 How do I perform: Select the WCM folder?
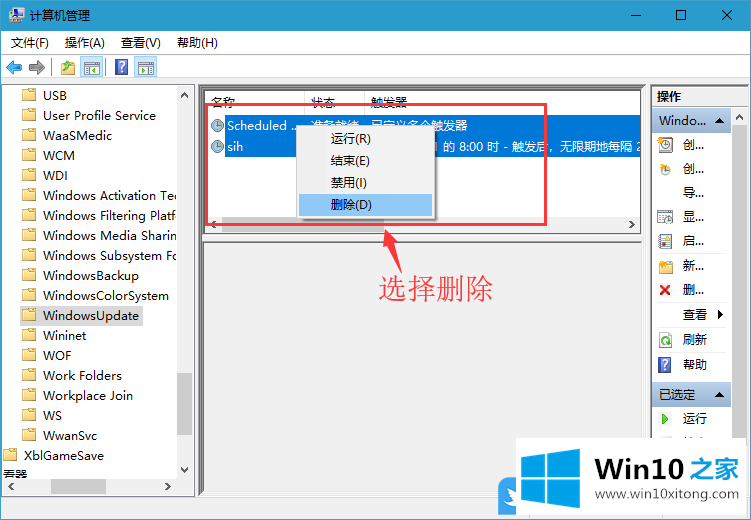coord(58,156)
